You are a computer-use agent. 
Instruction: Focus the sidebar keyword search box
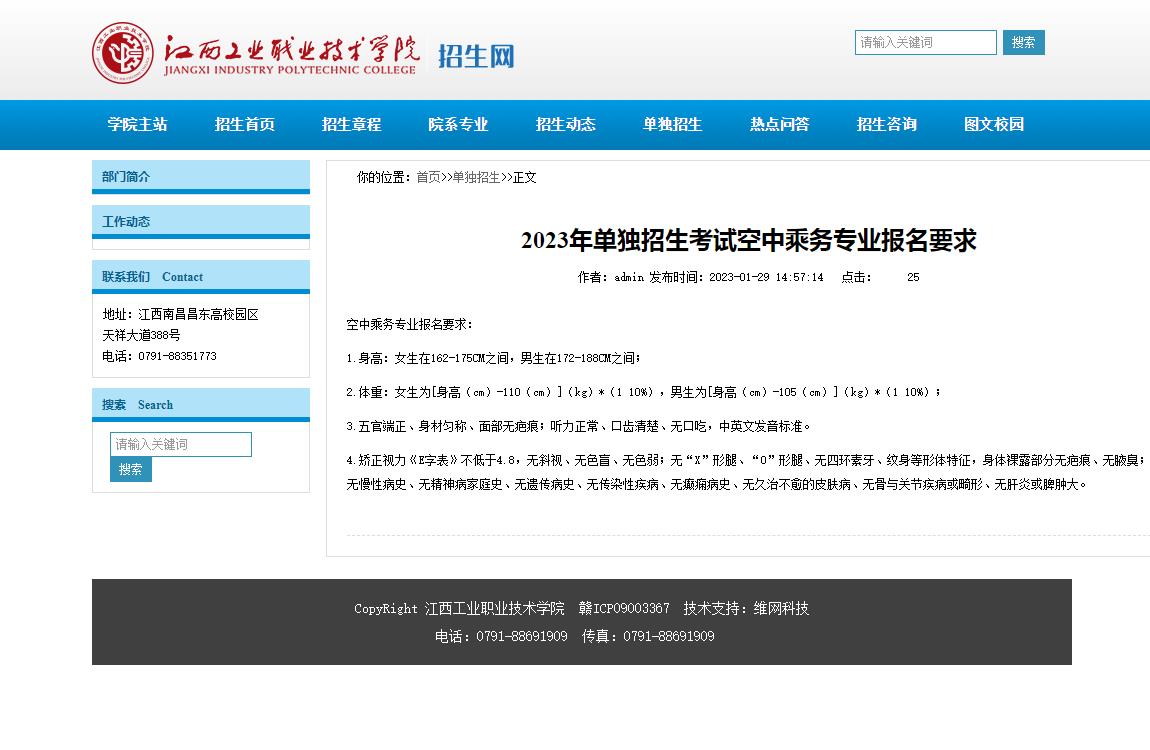click(180, 444)
